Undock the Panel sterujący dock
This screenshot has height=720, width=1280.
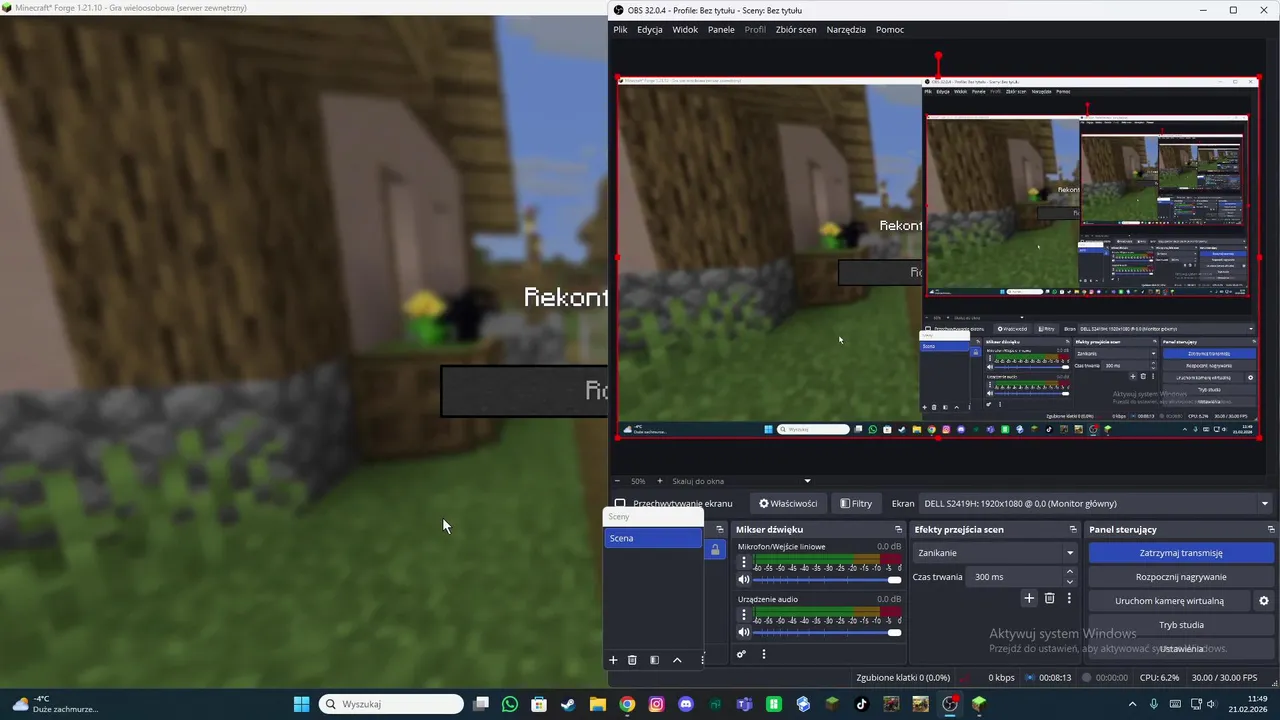pos(1271,529)
